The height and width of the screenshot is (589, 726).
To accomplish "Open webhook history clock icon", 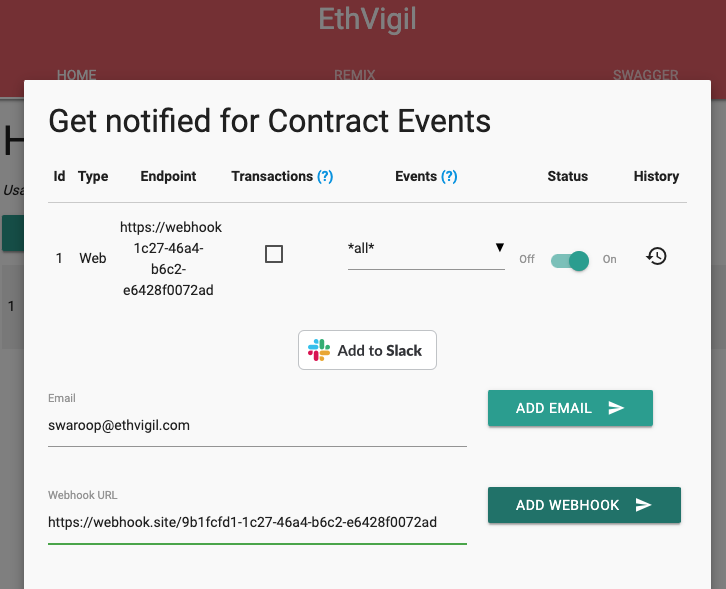I will [x=656, y=256].
